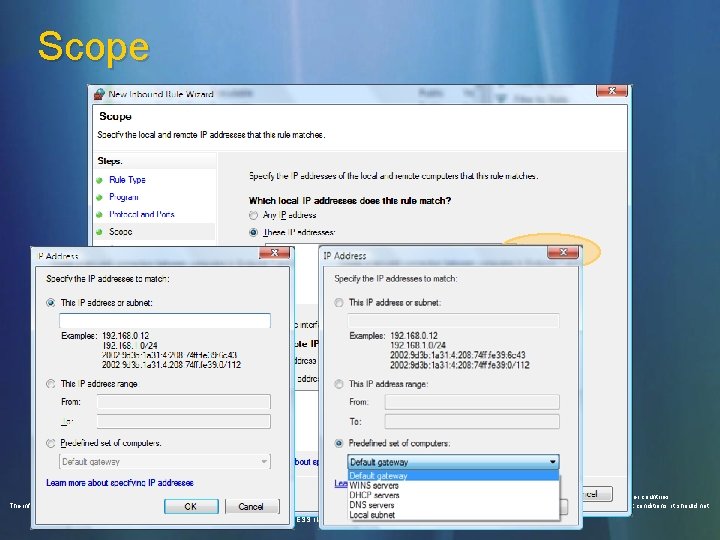Click the To field in left dialog

pyautogui.click(x=184, y=422)
